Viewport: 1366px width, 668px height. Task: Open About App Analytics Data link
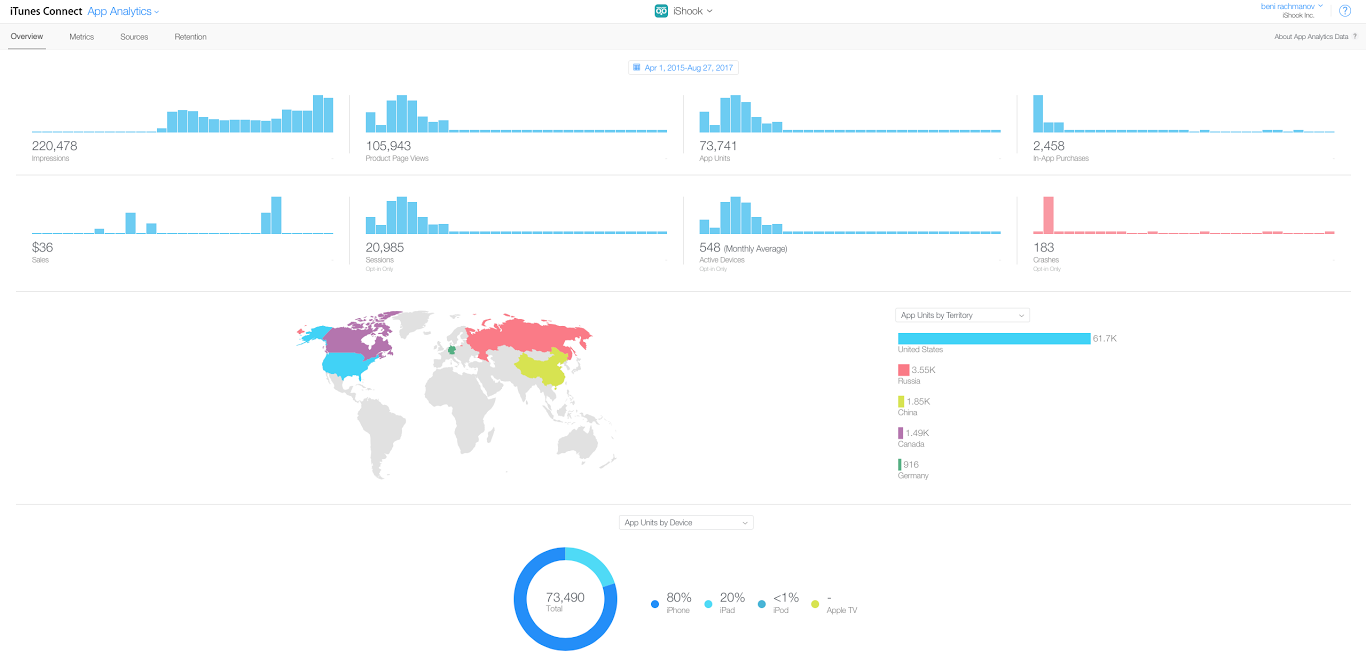click(x=1311, y=37)
